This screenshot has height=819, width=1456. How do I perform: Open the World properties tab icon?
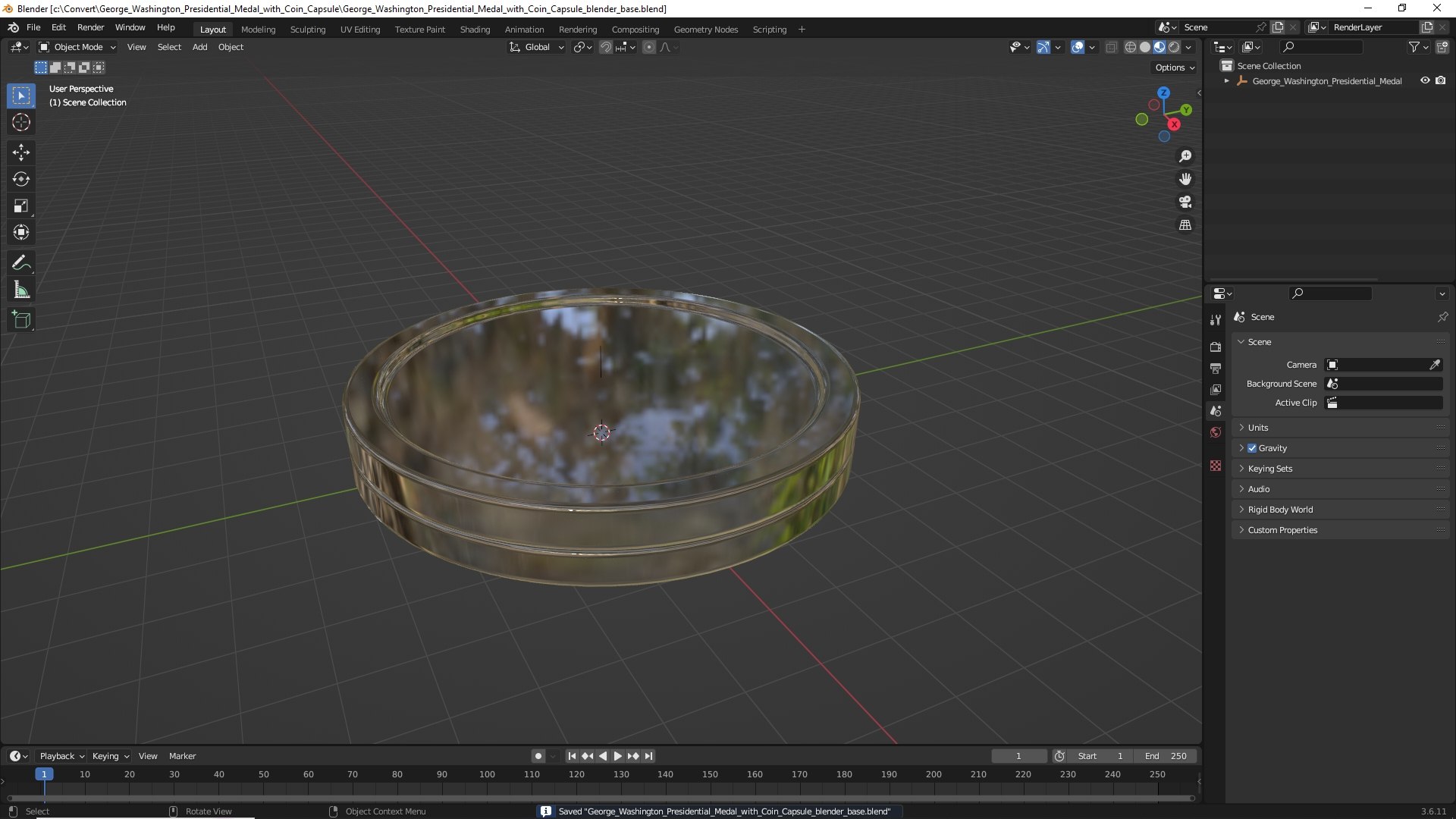pos(1216,432)
